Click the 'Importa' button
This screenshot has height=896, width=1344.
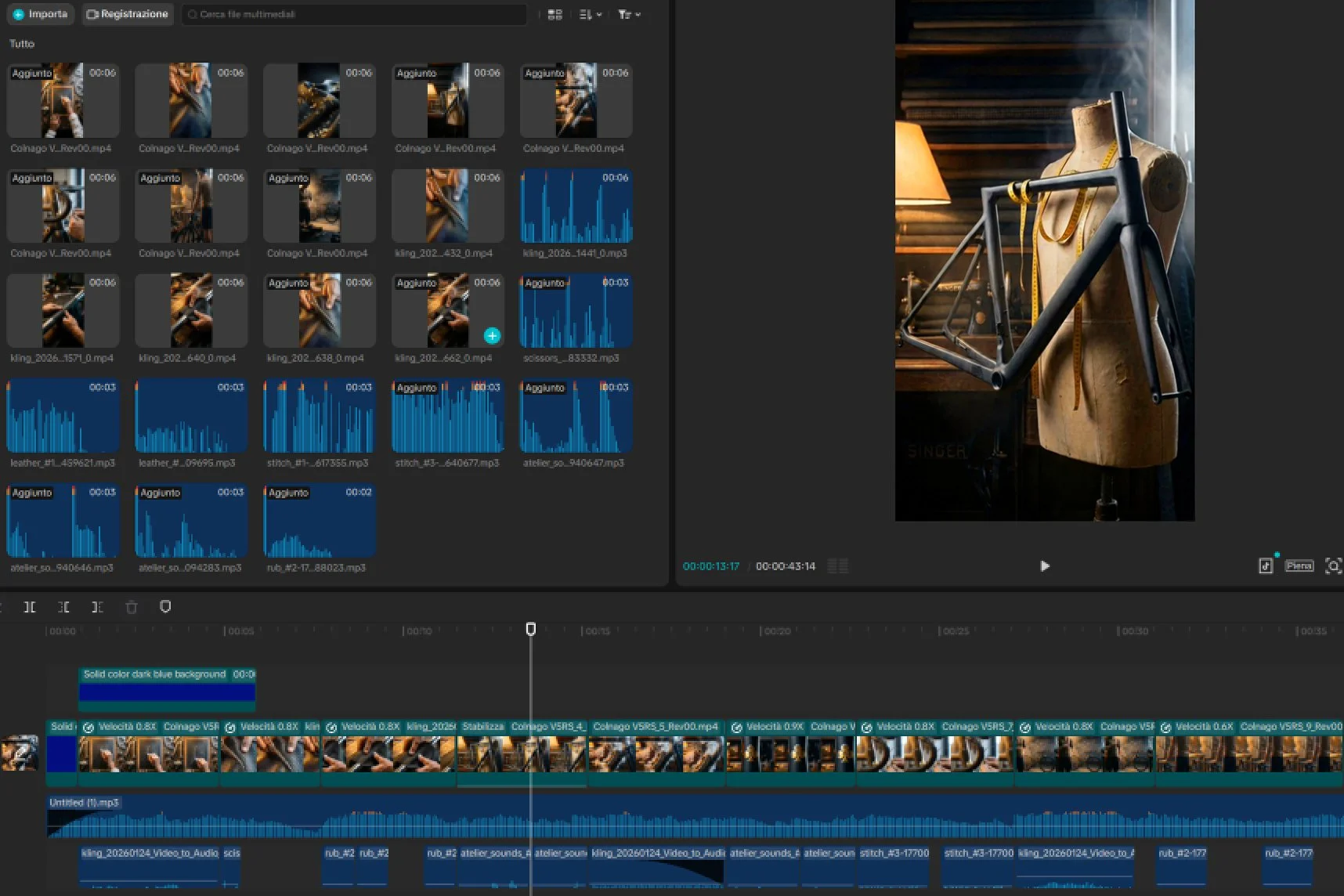click(x=41, y=14)
